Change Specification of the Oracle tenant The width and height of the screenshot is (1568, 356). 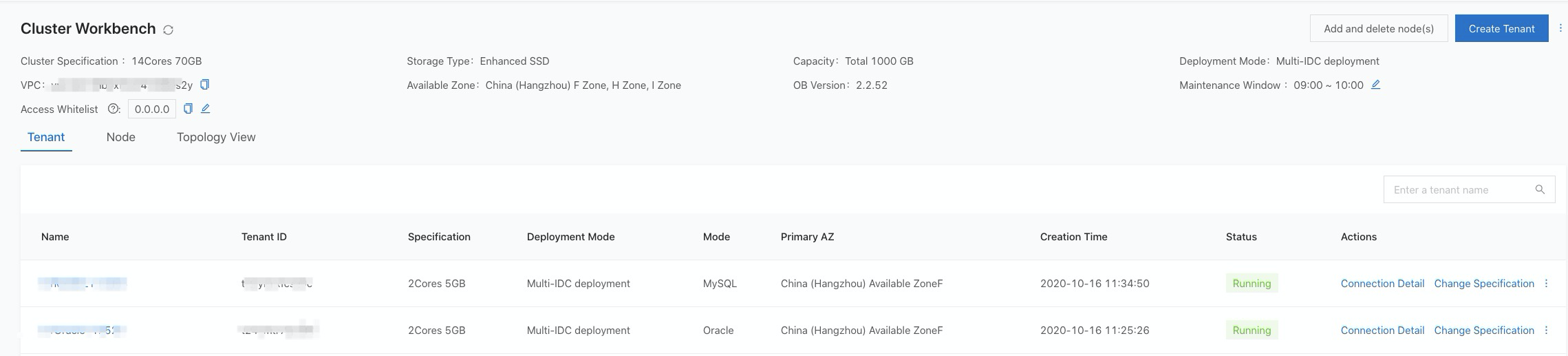point(1484,330)
